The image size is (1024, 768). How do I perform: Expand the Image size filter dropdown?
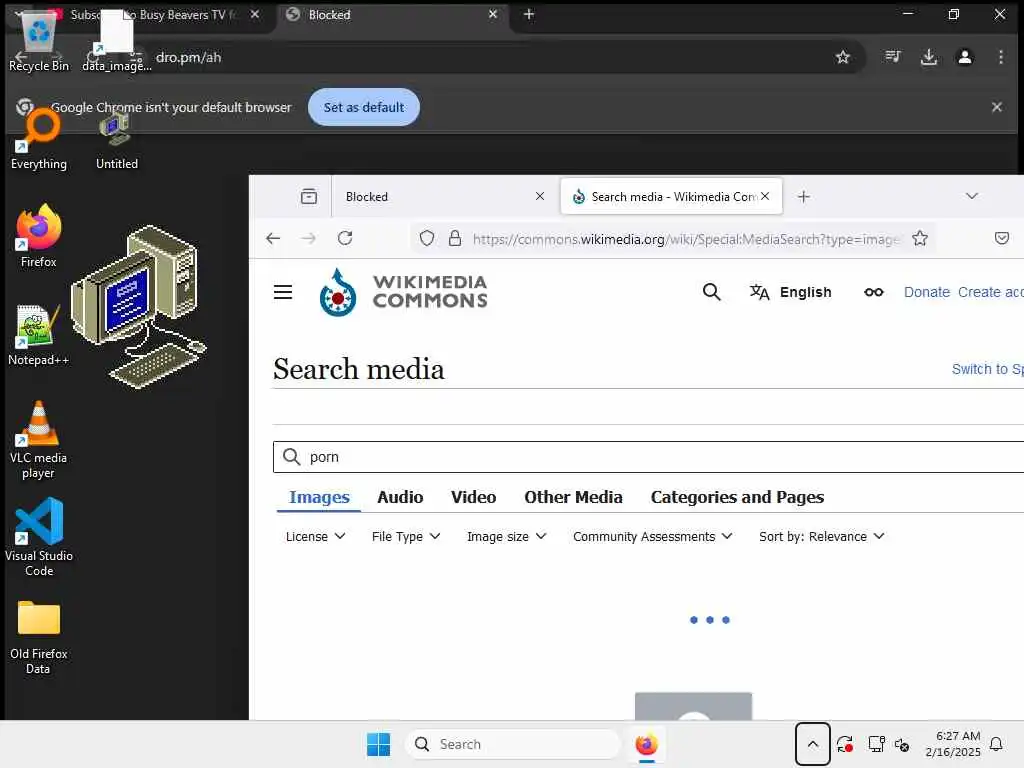click(506, 536)
